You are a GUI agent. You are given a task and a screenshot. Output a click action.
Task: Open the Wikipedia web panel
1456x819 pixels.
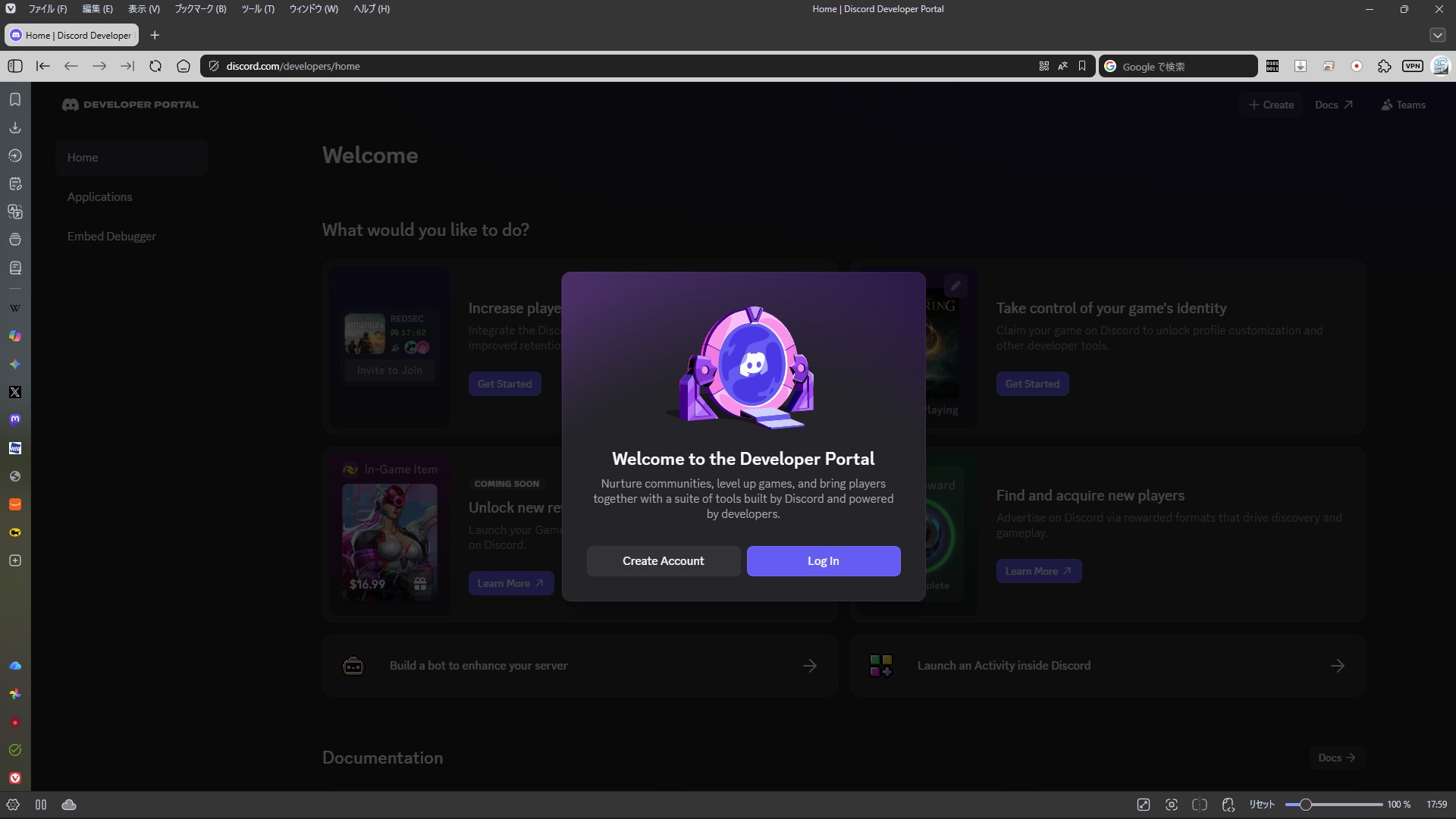point(15,308)
